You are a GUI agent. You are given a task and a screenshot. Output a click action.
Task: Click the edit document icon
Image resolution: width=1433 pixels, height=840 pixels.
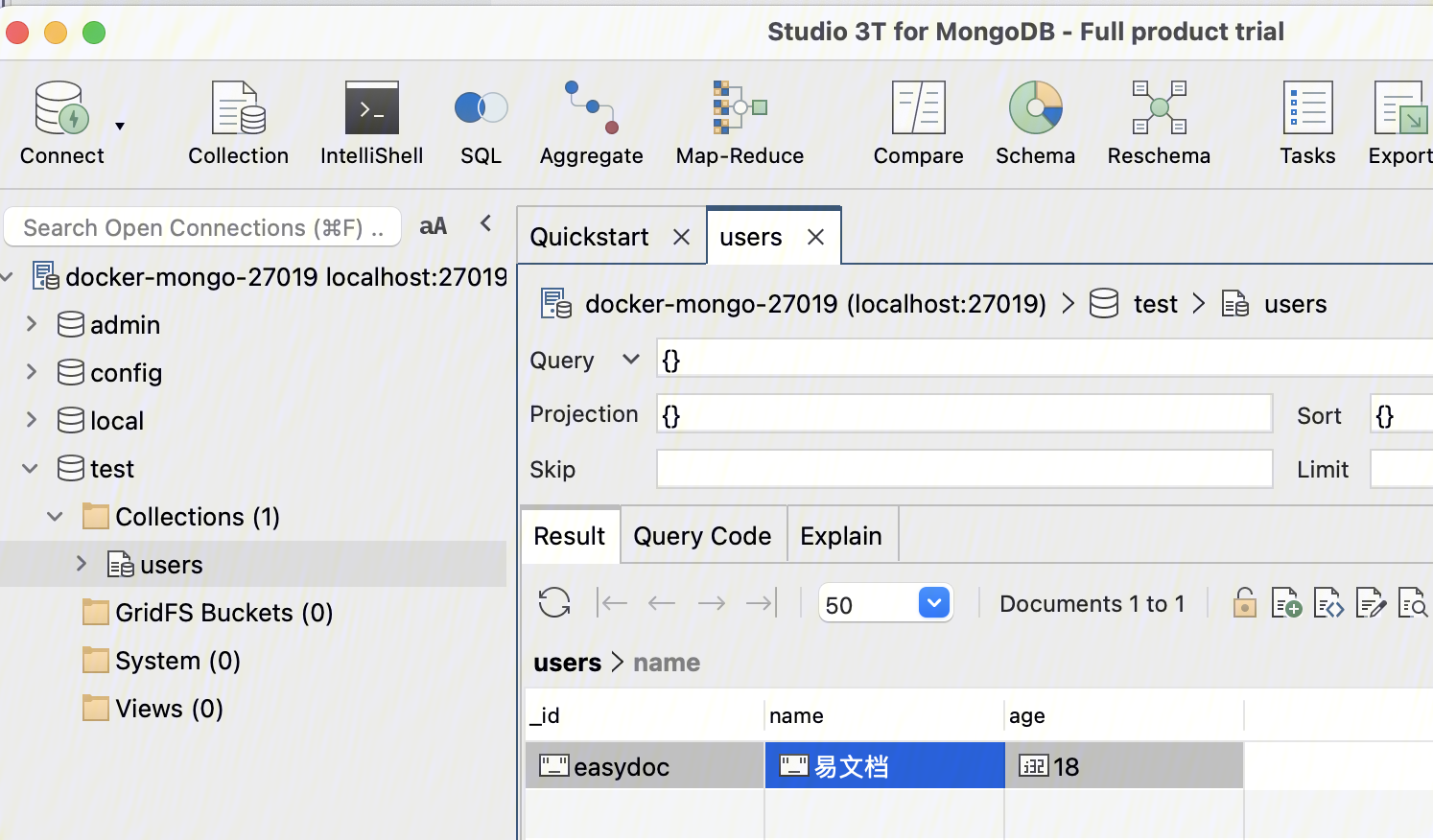[1371, 603]
